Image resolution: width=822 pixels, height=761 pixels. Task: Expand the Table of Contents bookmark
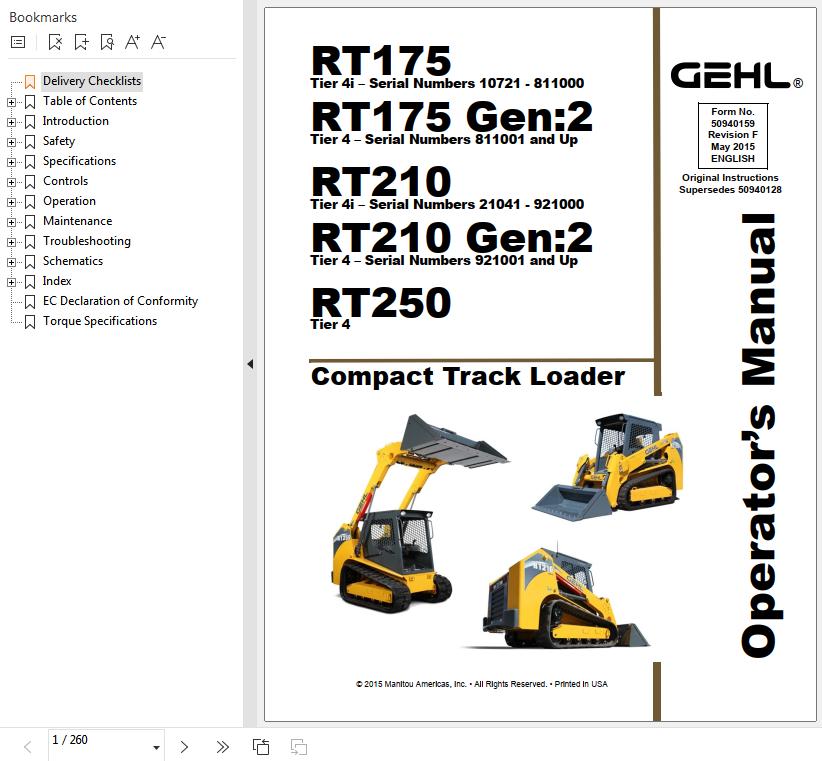point(11,102)
